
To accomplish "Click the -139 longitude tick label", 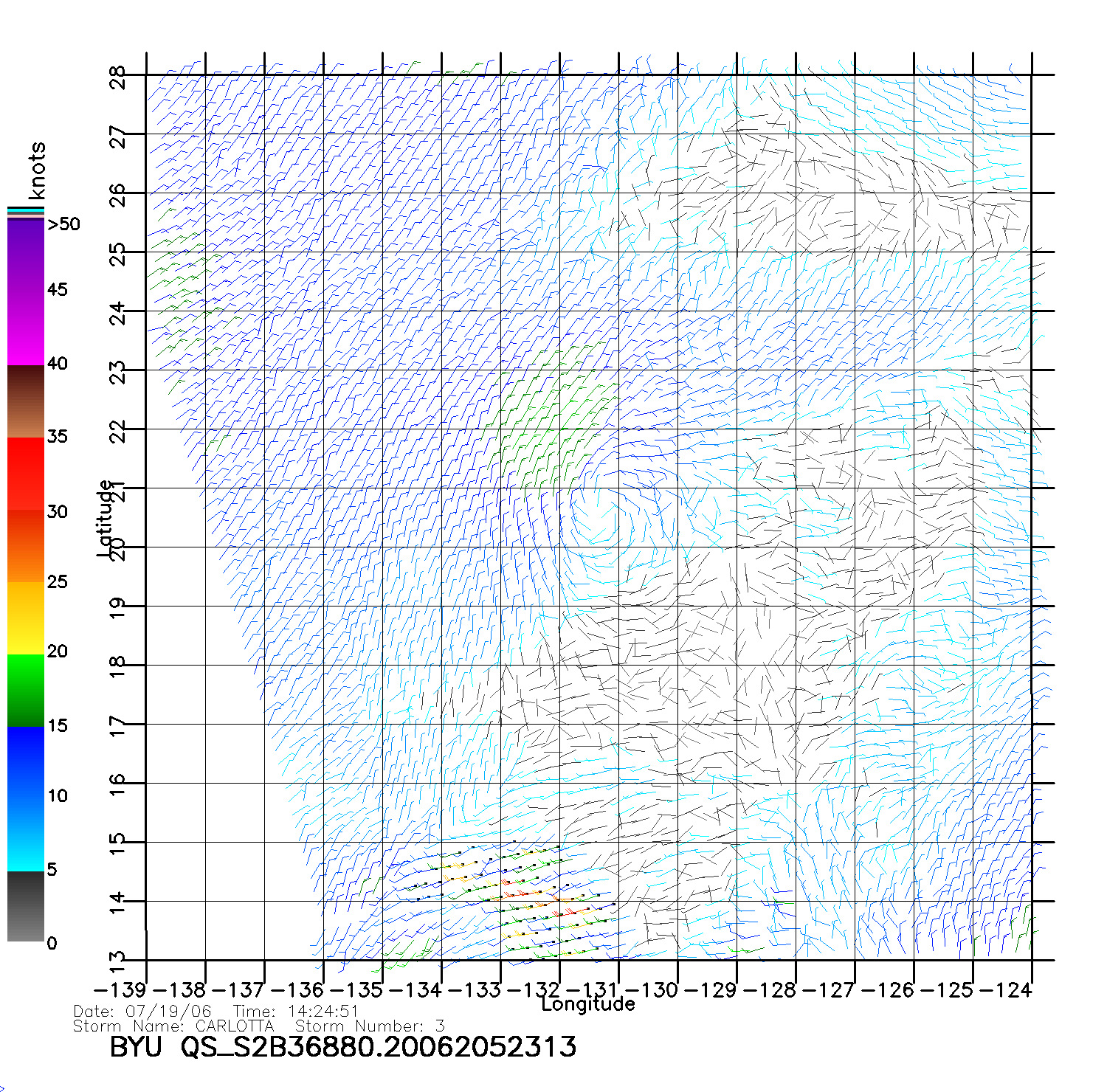I will [x=120, y=990].
